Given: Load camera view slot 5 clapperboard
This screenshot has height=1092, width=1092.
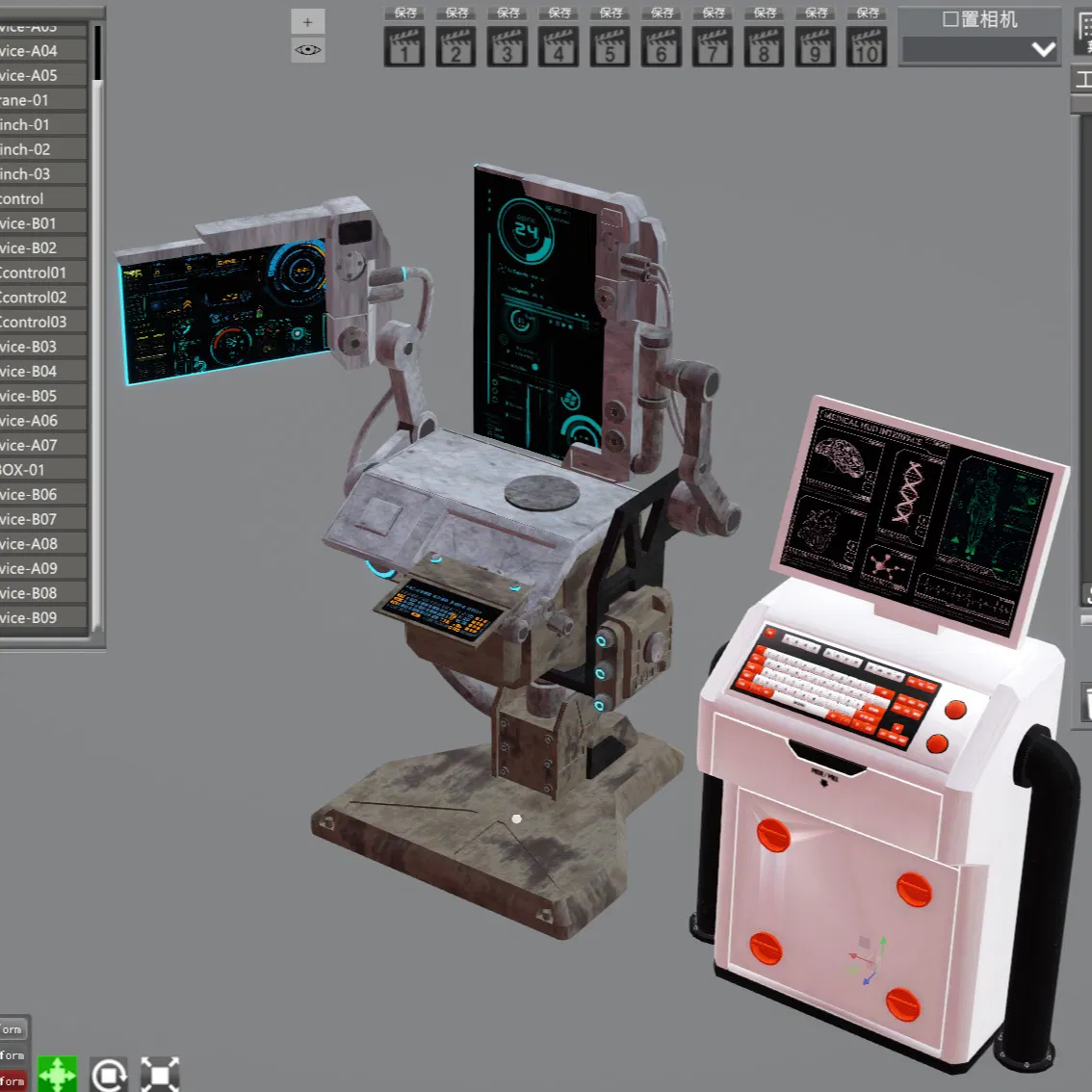Looking at the screenshot, I should [611, 46].
